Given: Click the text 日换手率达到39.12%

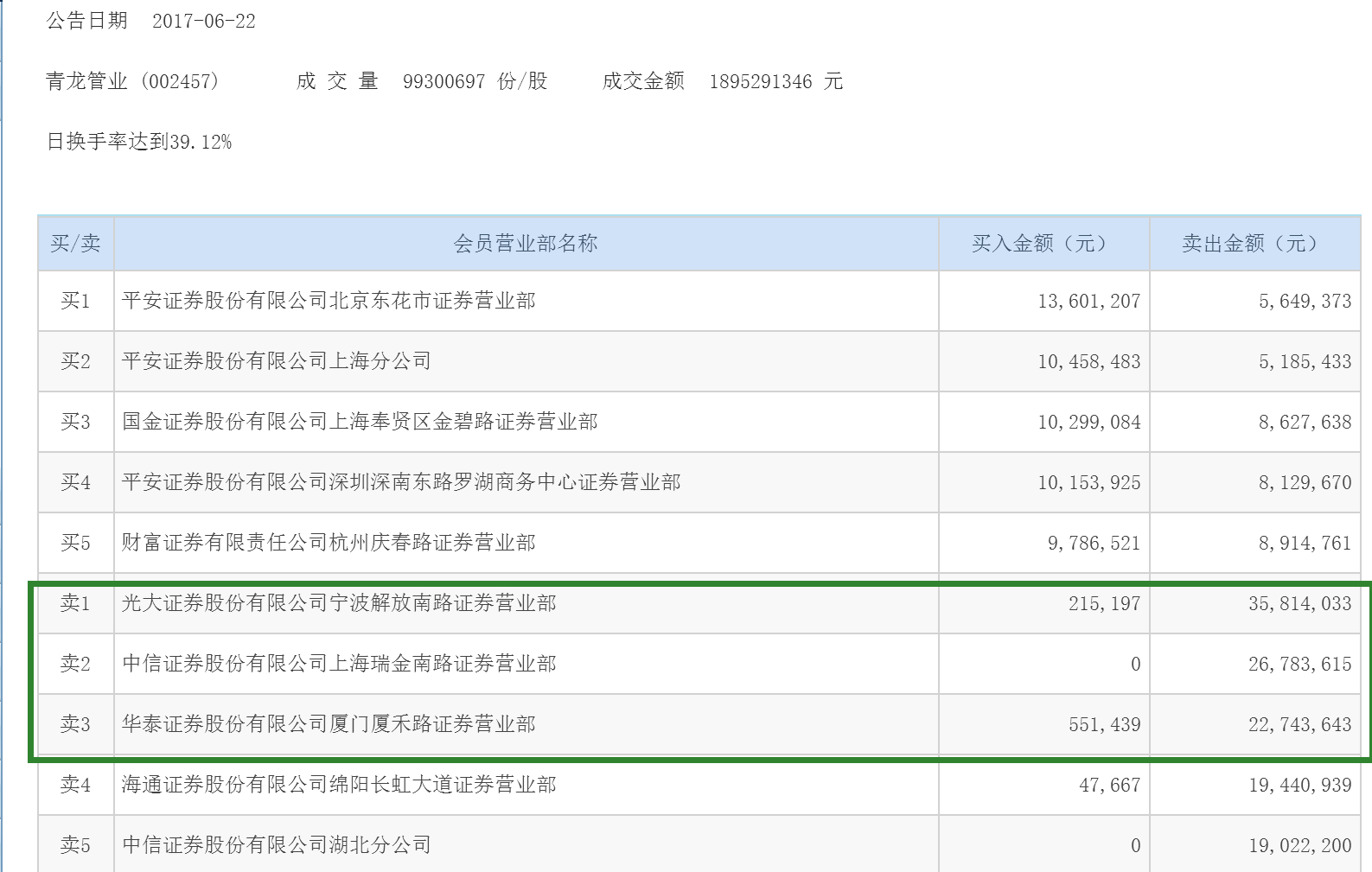Looking at the screenshot, I should pos(139,142).
